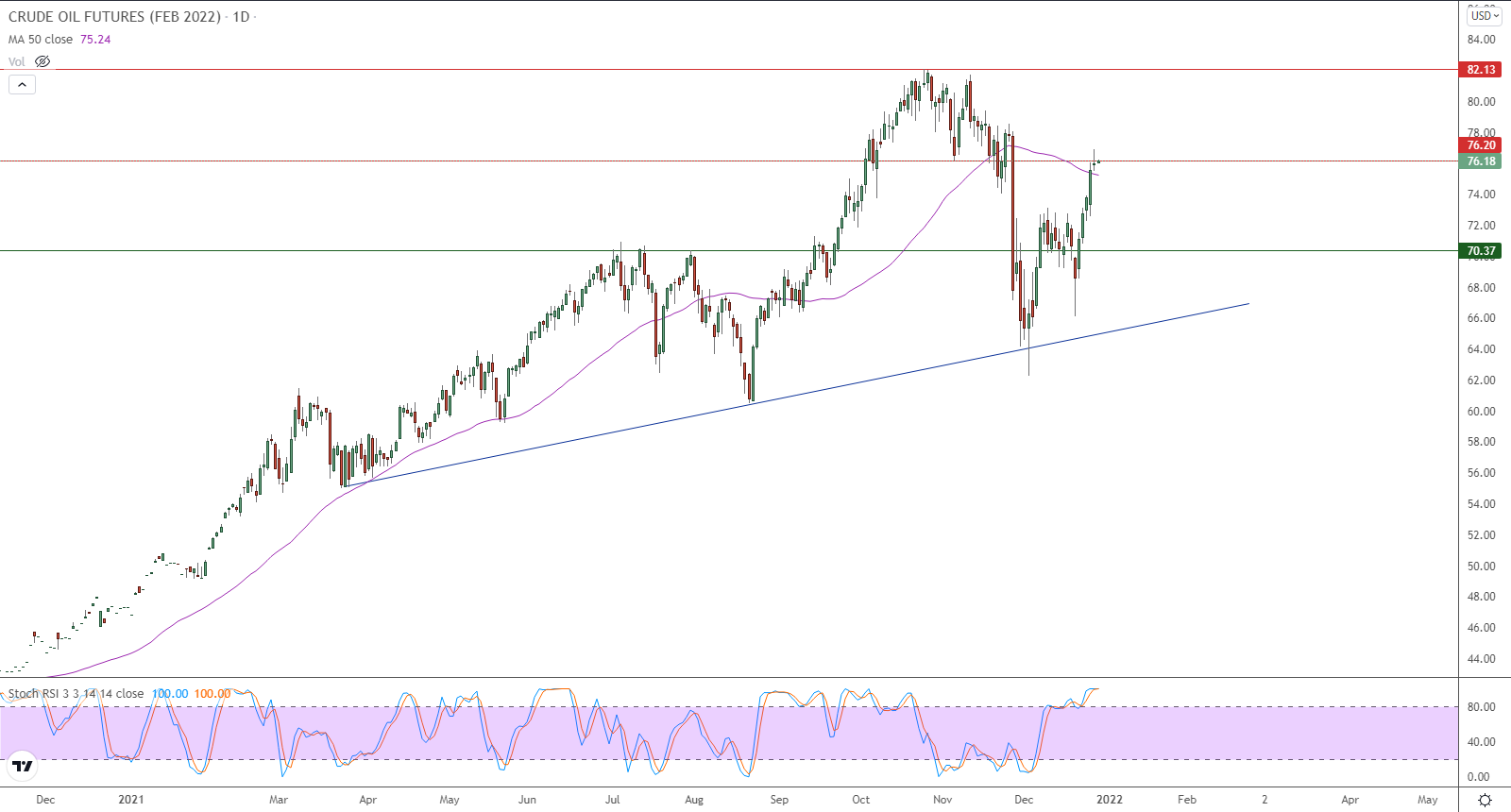Click the MA value 75.24
The image size is (1511, 812).
tap(95, 40)
